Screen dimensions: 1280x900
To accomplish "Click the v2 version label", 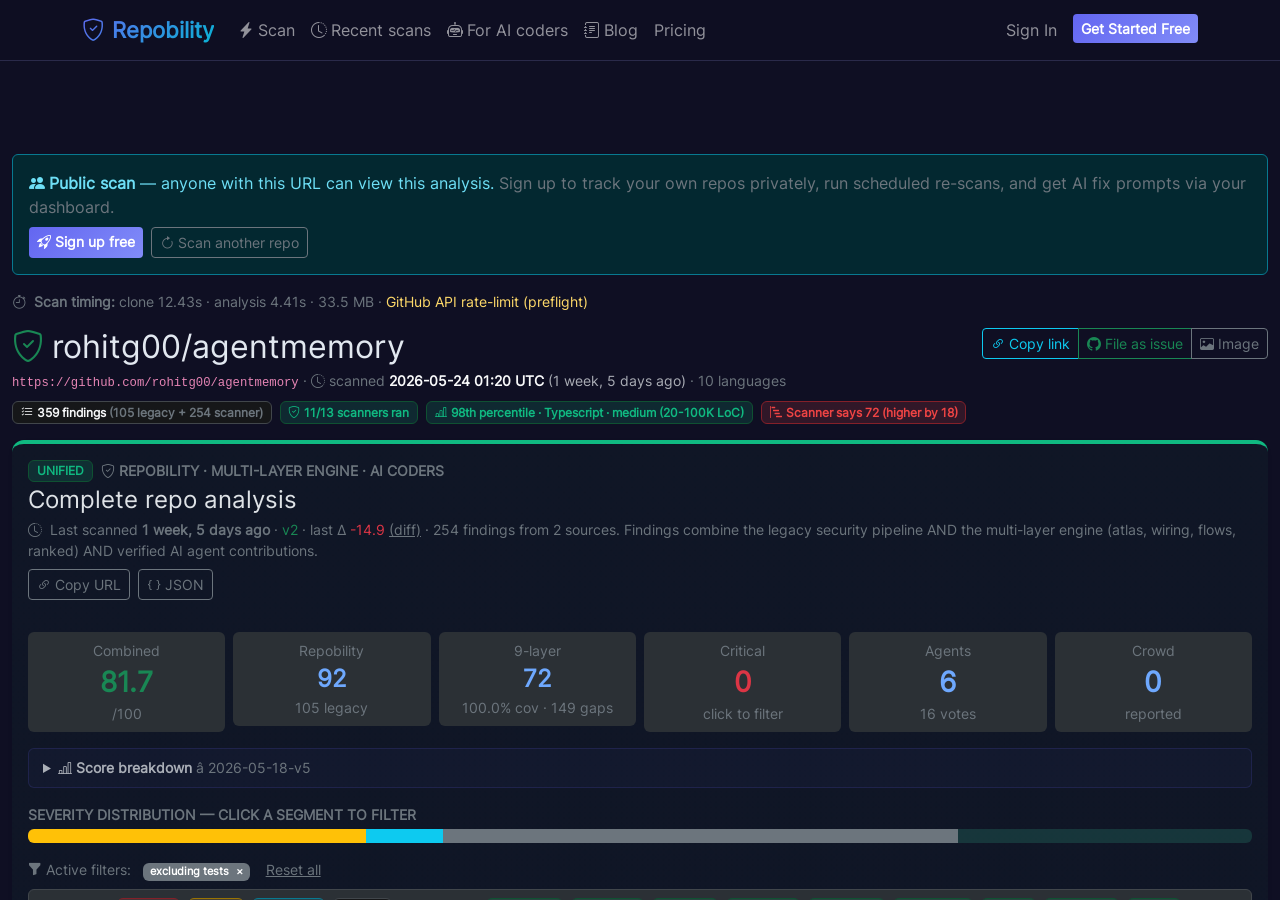I will (x=290, y=530).
